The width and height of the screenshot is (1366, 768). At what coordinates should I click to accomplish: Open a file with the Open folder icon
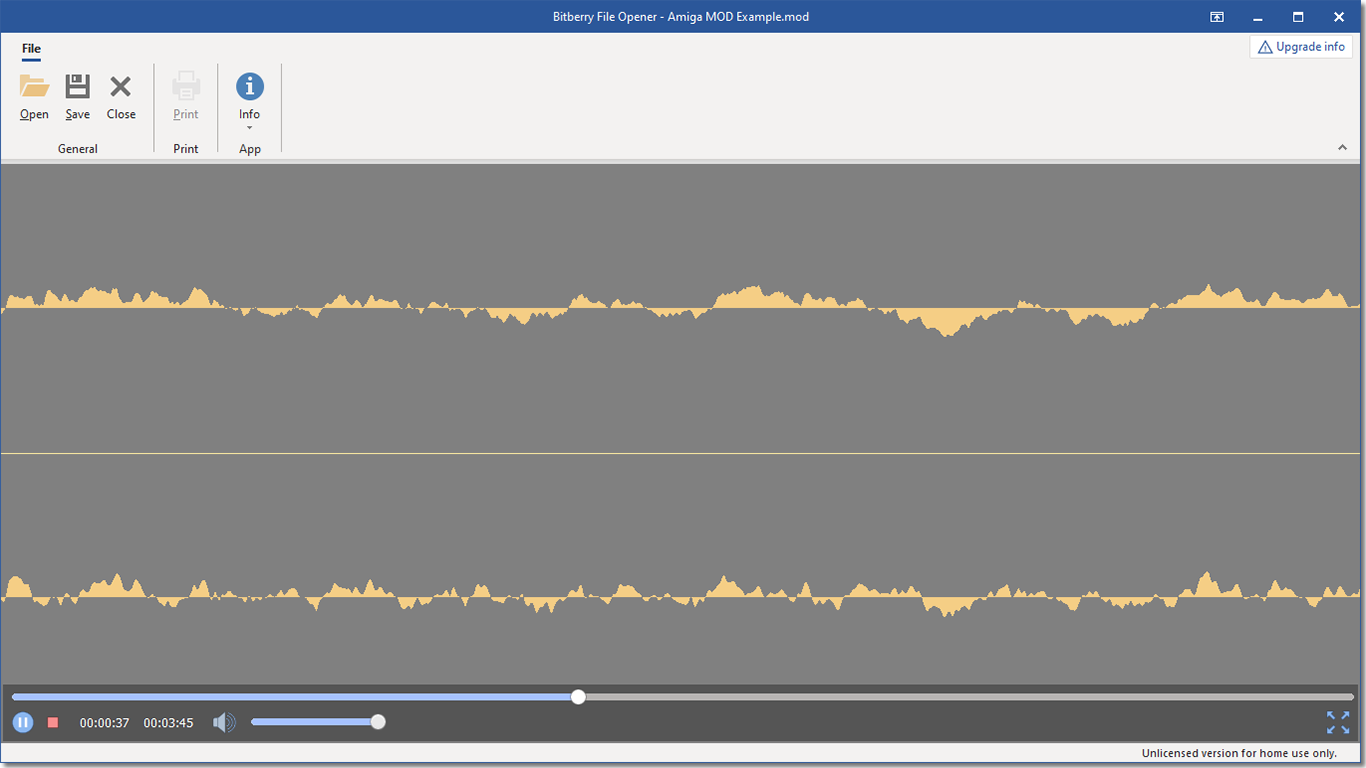pyautogui.click(x=34, y=86)
